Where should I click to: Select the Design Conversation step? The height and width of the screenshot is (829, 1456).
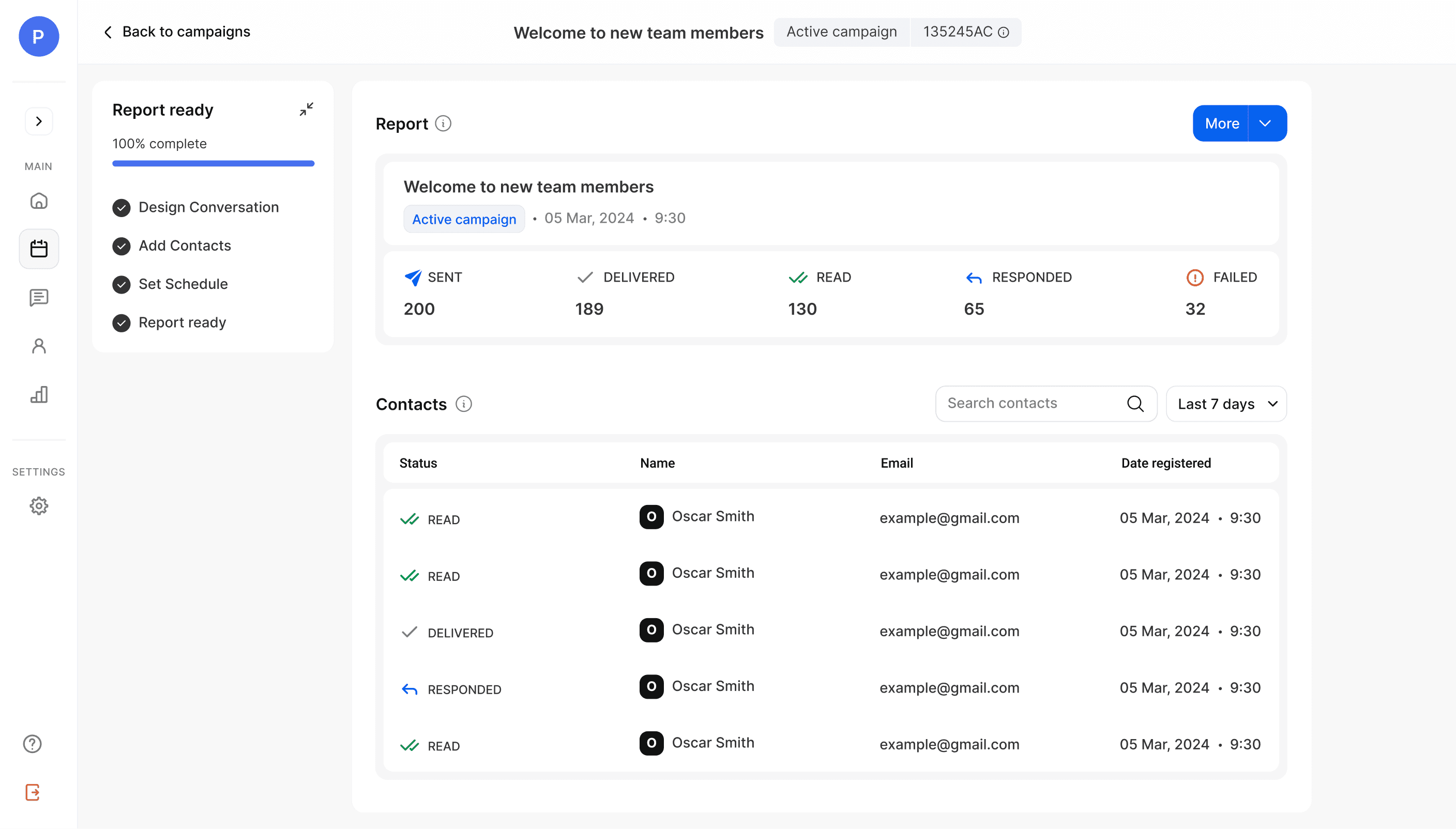[x=196, y=207]
